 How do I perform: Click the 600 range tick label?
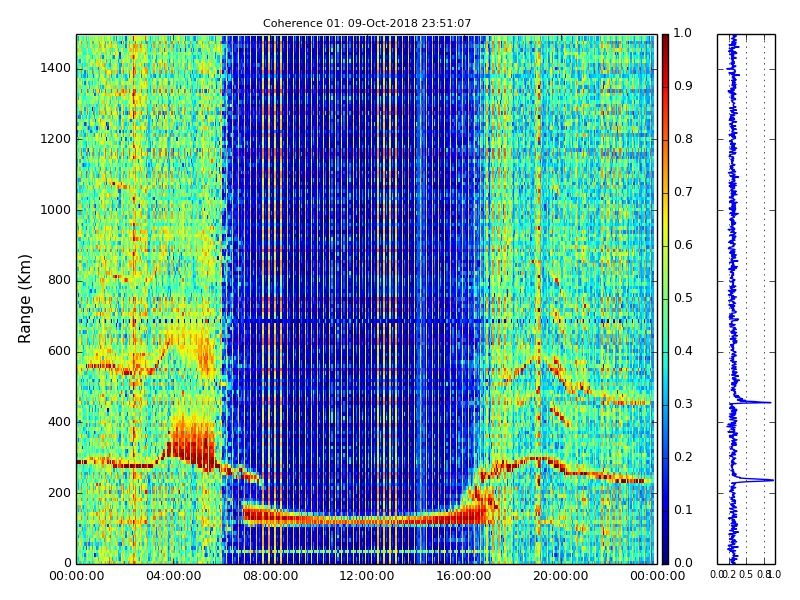point(59,352)
